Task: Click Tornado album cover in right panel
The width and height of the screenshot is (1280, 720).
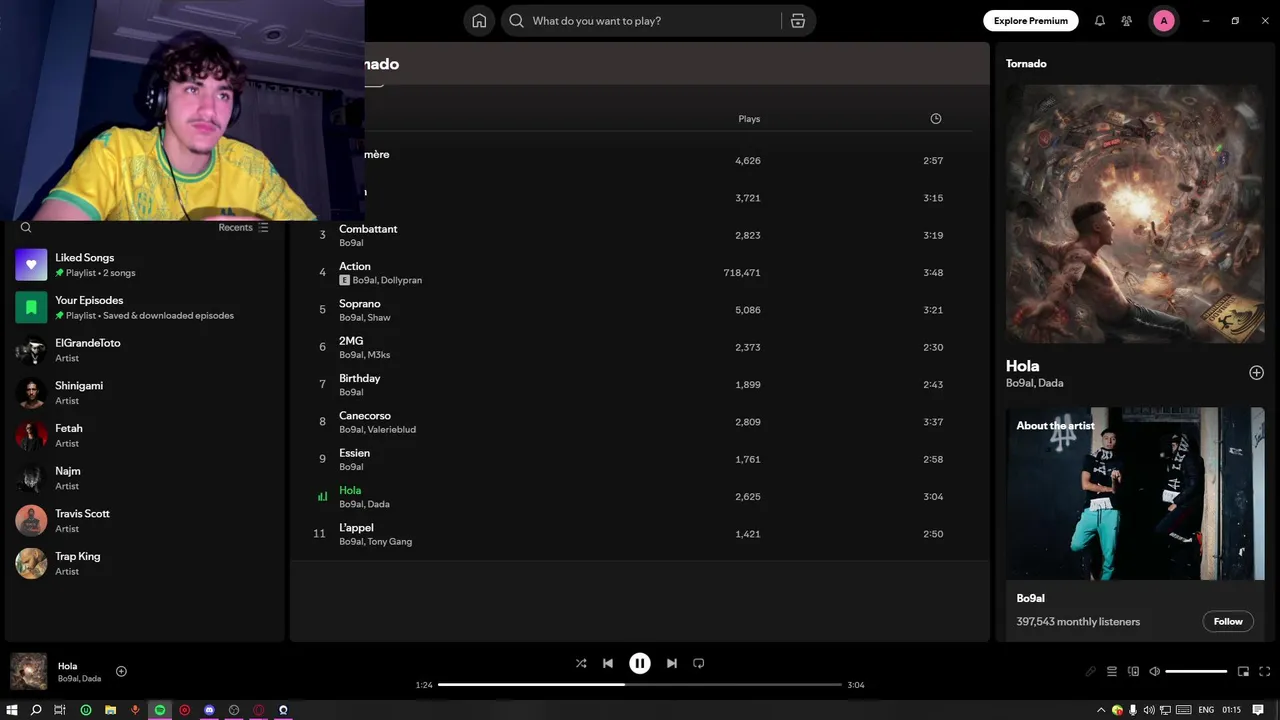Action: click(x=1135, y=214)
